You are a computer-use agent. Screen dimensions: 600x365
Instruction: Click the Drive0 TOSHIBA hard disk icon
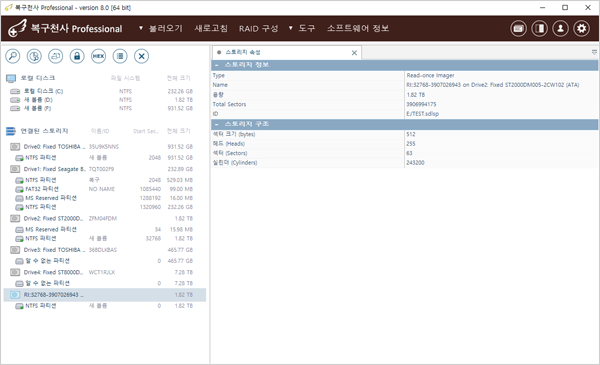click(x=15, y=147)
